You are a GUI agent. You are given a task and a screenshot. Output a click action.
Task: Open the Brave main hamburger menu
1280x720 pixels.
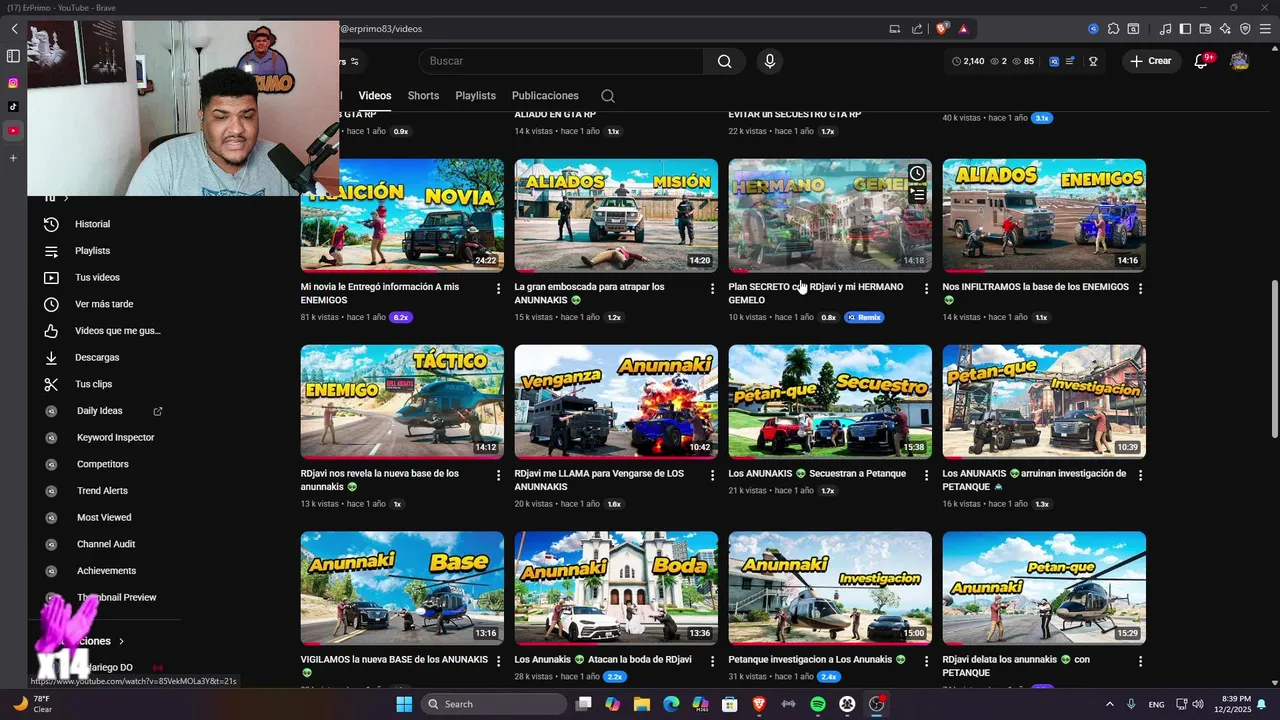[1265, 29]
